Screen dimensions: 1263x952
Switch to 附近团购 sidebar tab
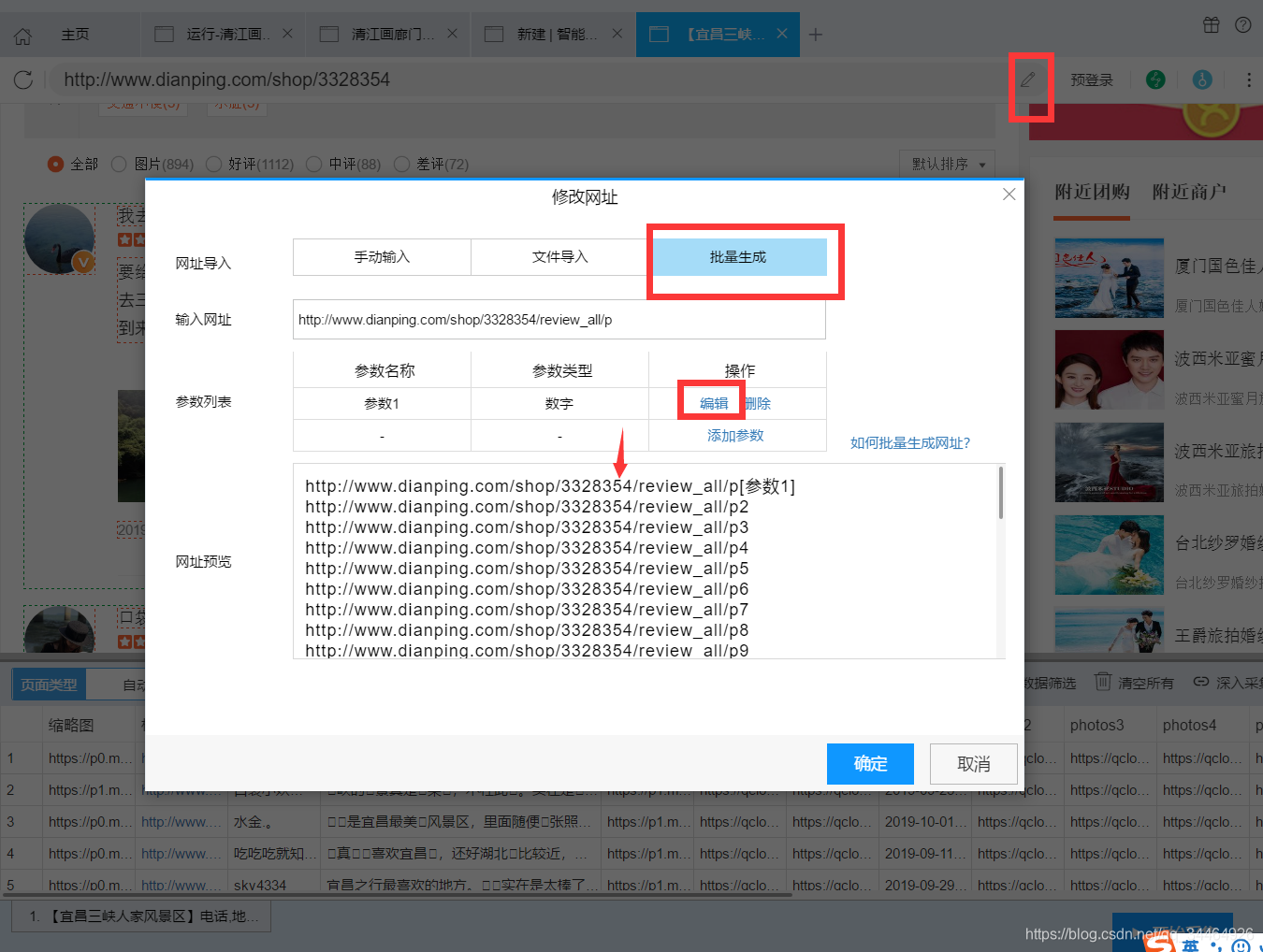1092,192
